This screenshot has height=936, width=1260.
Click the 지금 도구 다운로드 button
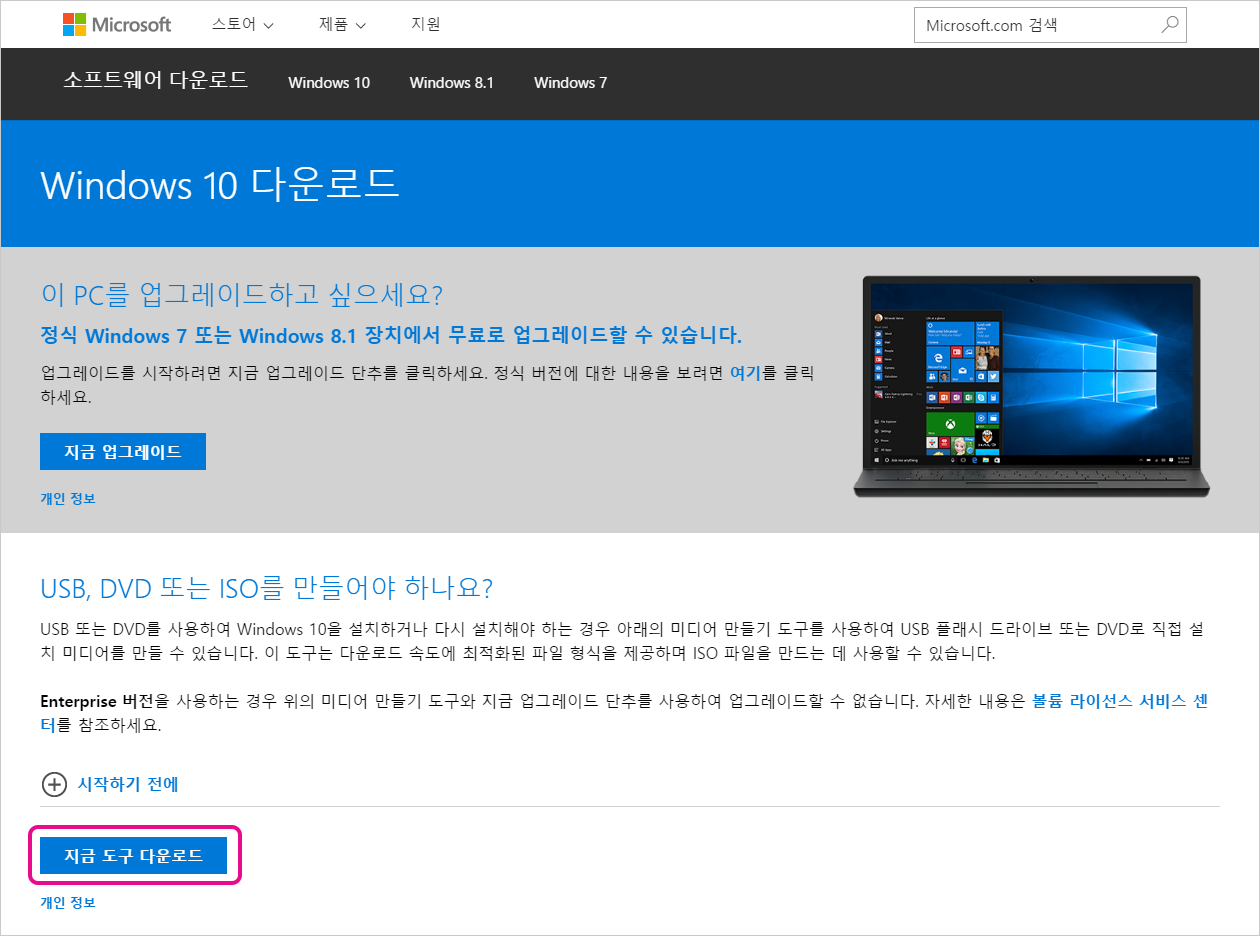click(x=134, y=855)
